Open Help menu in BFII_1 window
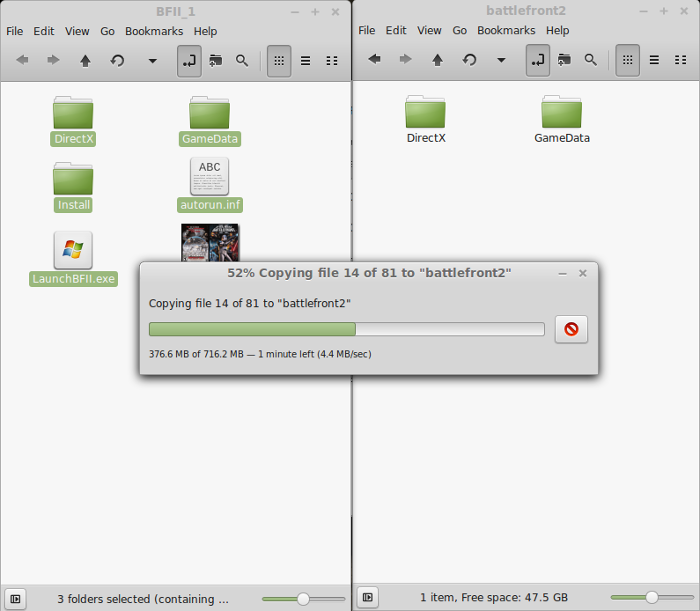The width and height of the screenshot is (700, 611). (x=205, y=31)
